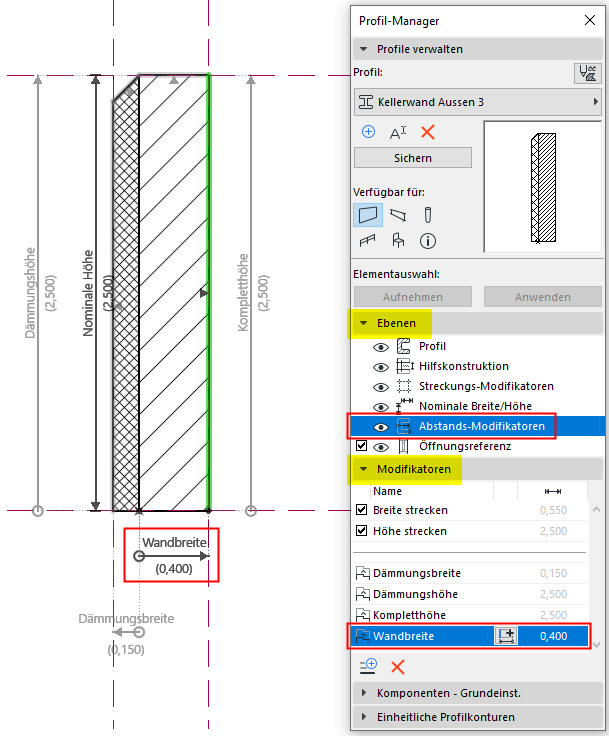Click the Name column header in Modifikatoren
Viewport: 609px width, 736px height.
click(387, 491)
